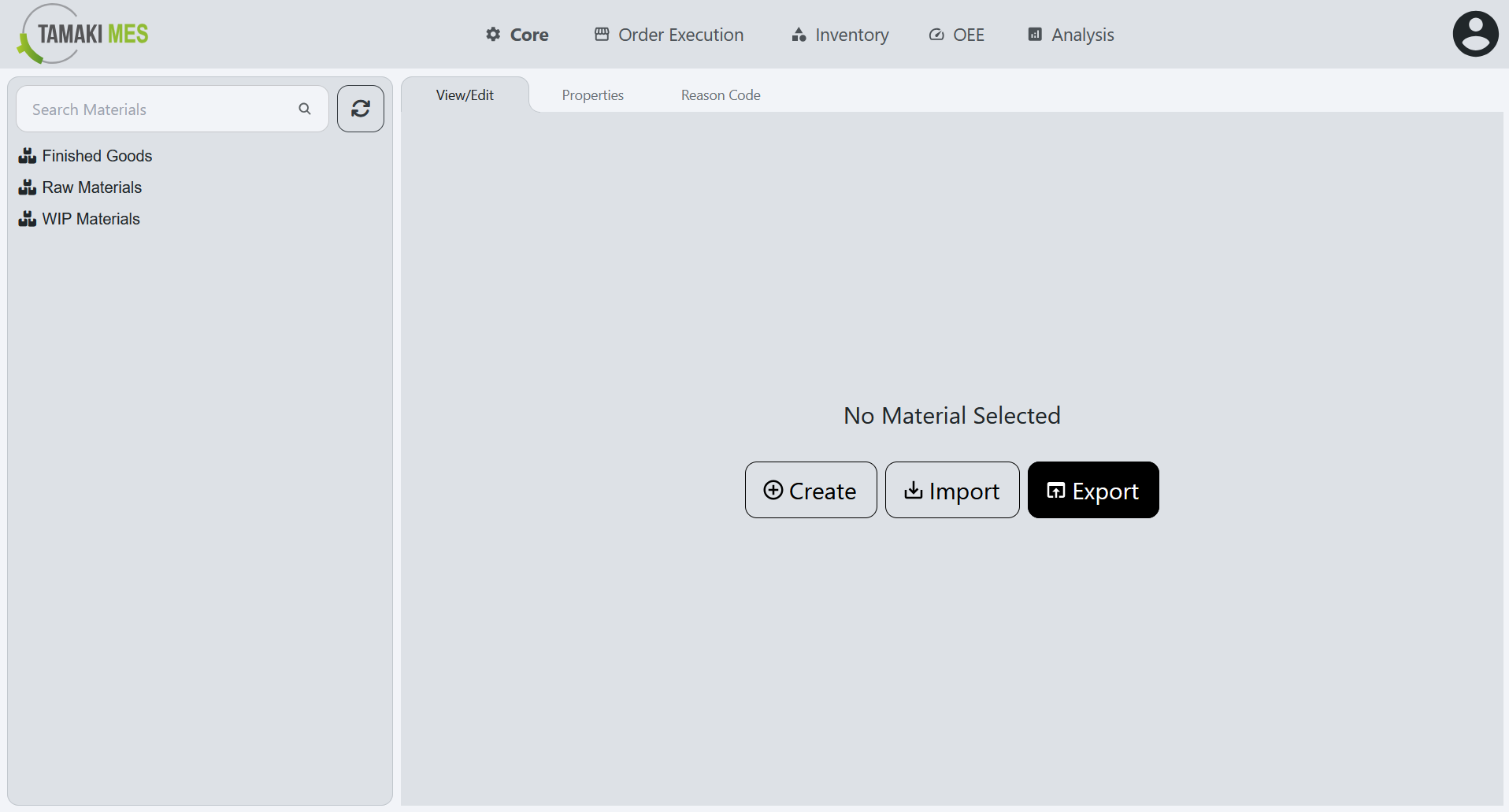
Task: Click the Export button
Action: [1093, 490]
